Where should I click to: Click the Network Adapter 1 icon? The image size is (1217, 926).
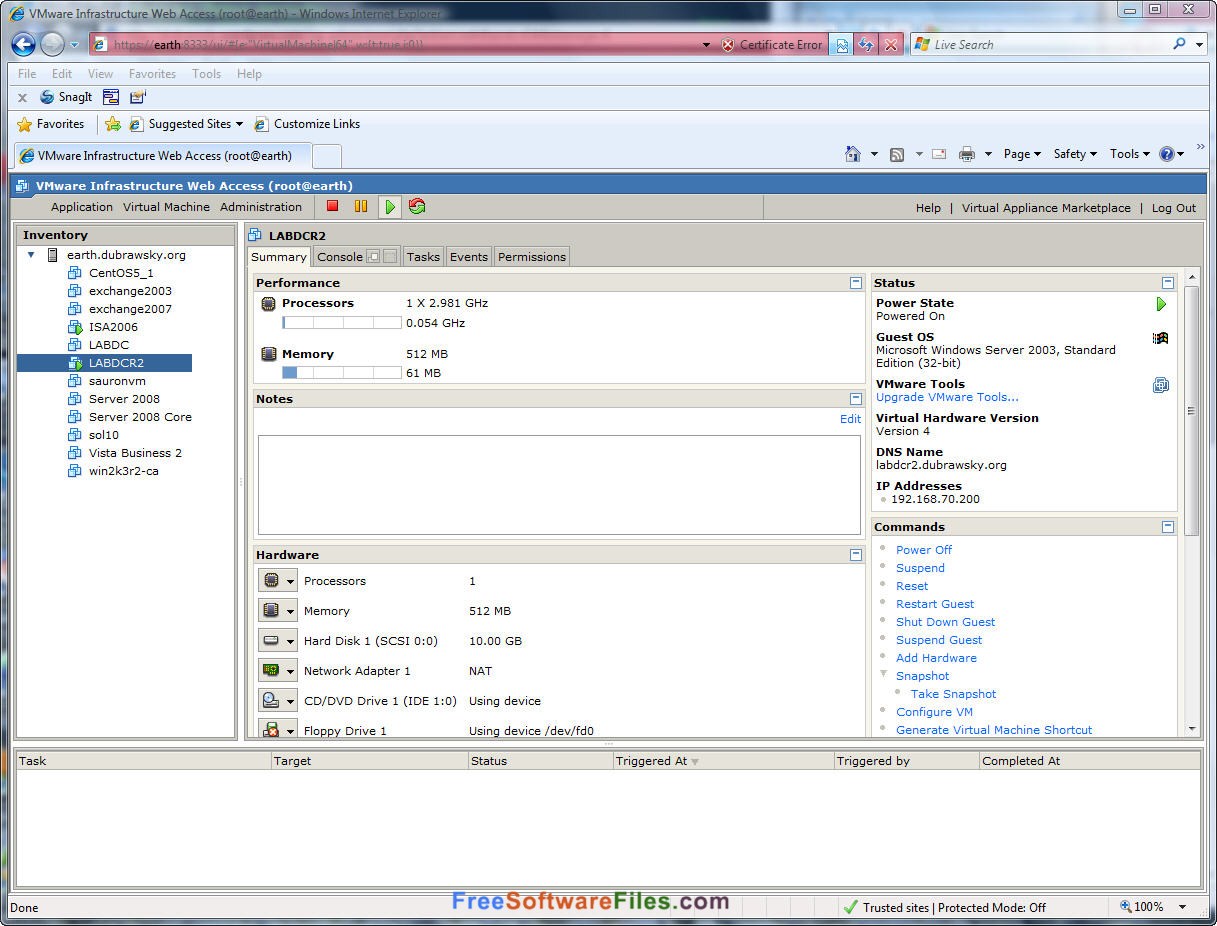[270, 671]
